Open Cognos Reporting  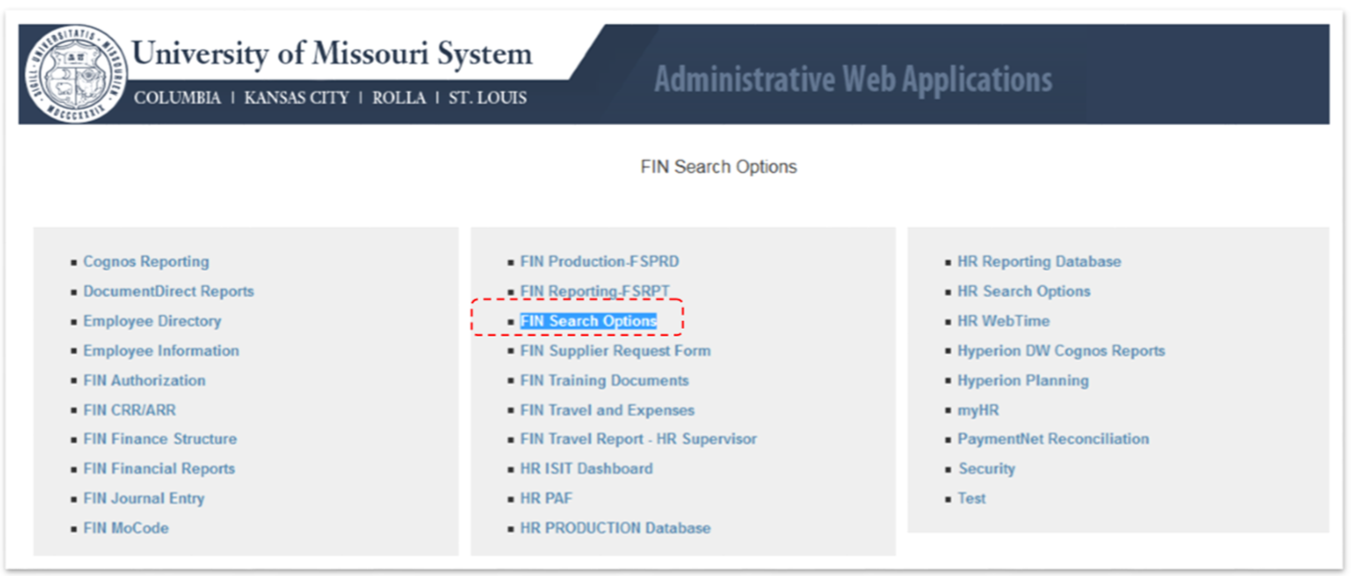(146, 261)
